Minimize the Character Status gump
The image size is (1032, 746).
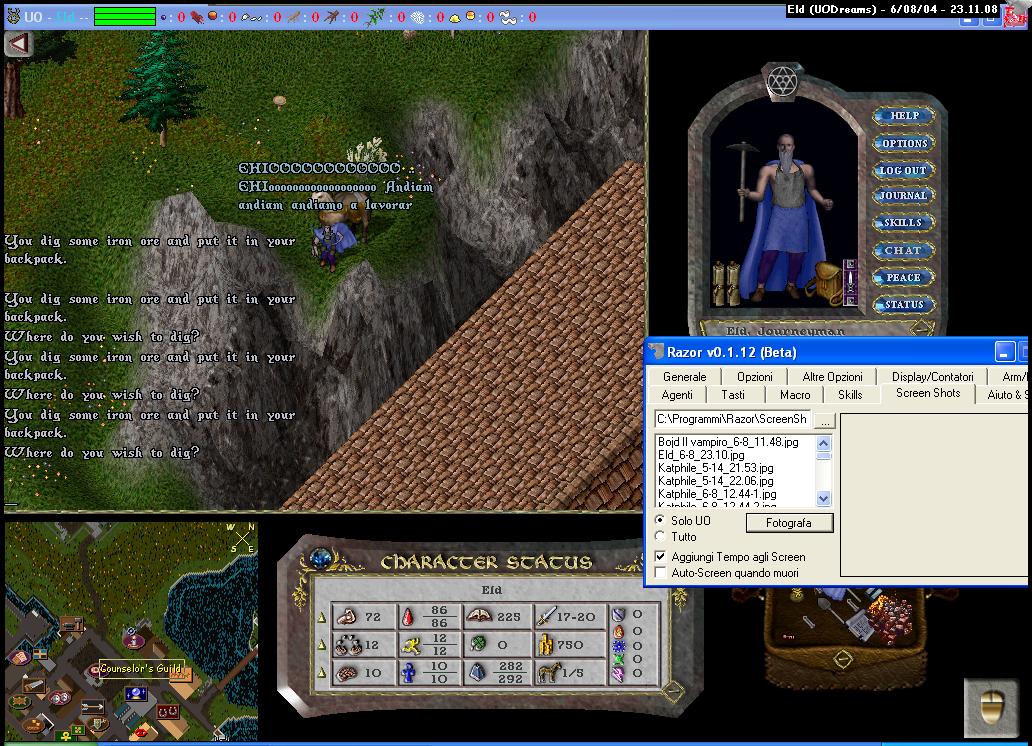point(673,691)
